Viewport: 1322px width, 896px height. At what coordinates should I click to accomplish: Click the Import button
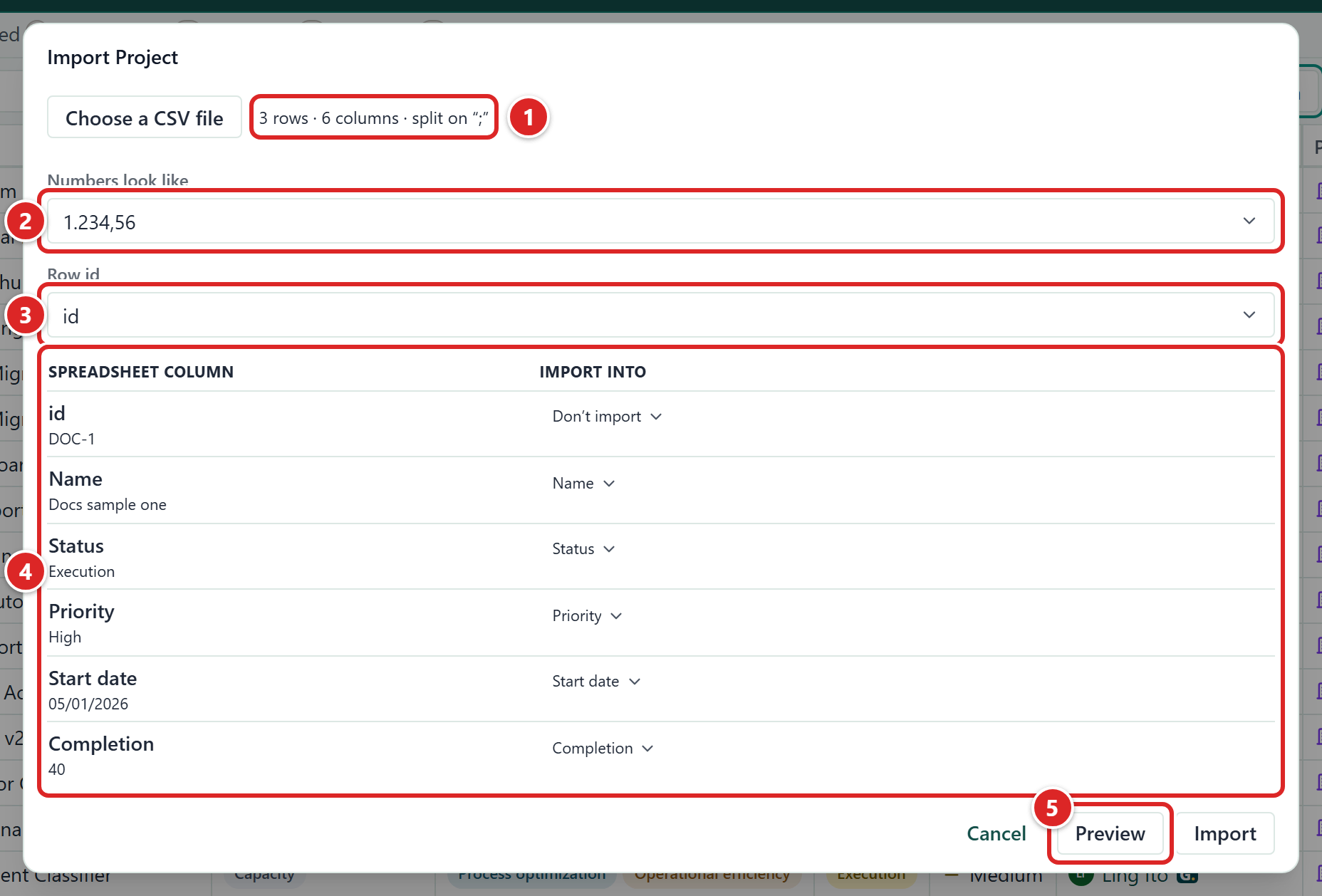pyautogui.click(x=1225, y=833)
